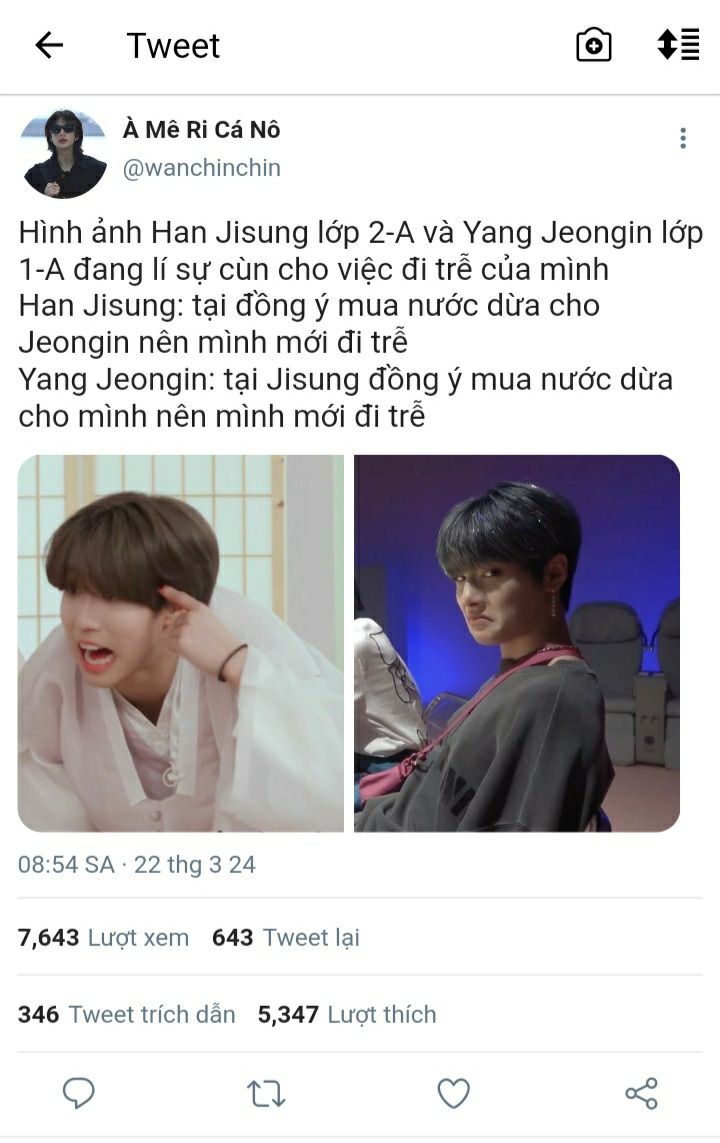Open the @wanchinchin handle link
This screenshot has width=720, height=1143.
202,168
